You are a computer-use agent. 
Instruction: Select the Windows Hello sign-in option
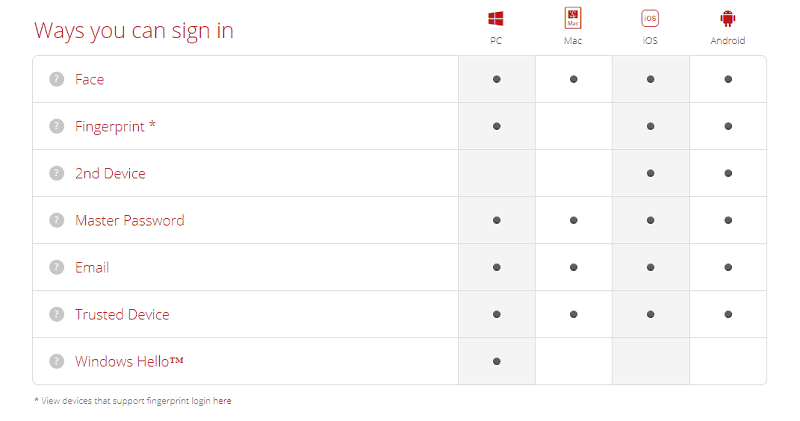point(129,361)
